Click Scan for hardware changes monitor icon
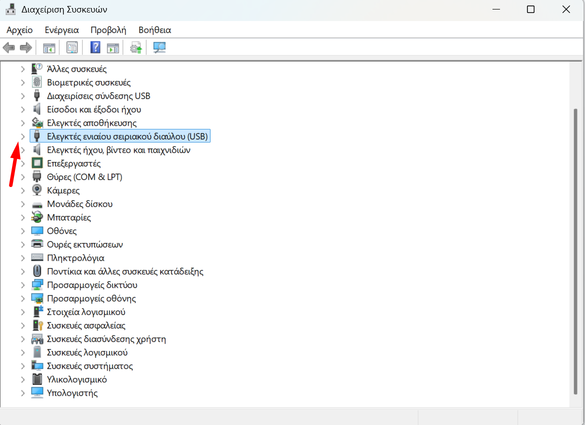This screenshot has height=425, width=585. [159, 47]
